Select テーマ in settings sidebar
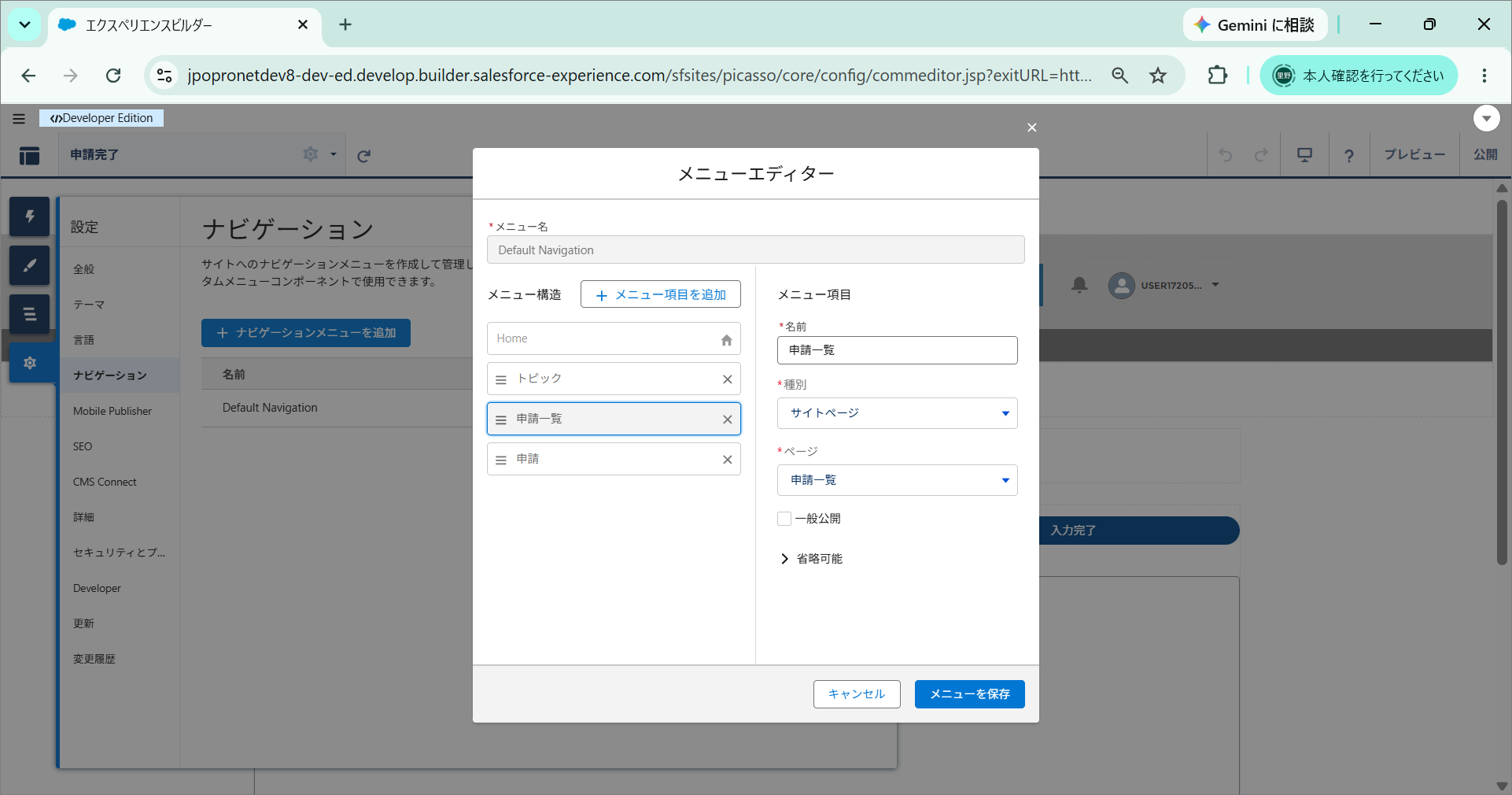The image size is (1512, 795). click(89, 305)
